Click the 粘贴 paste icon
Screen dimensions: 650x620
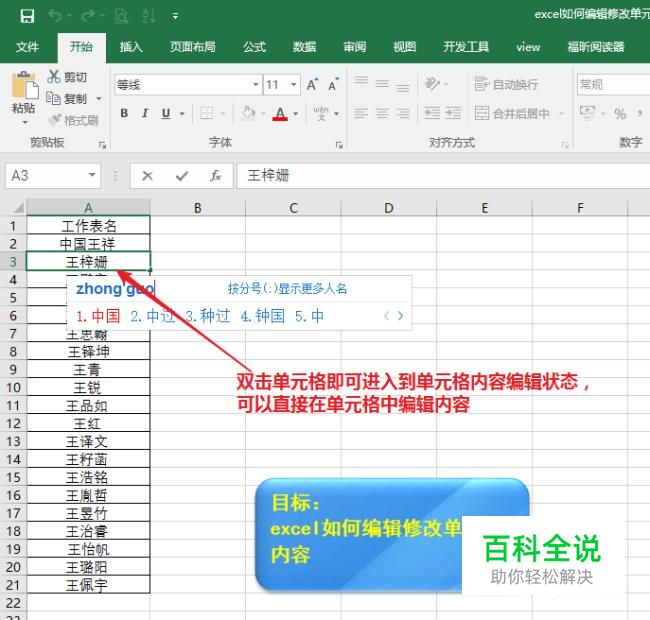(24, 86)
